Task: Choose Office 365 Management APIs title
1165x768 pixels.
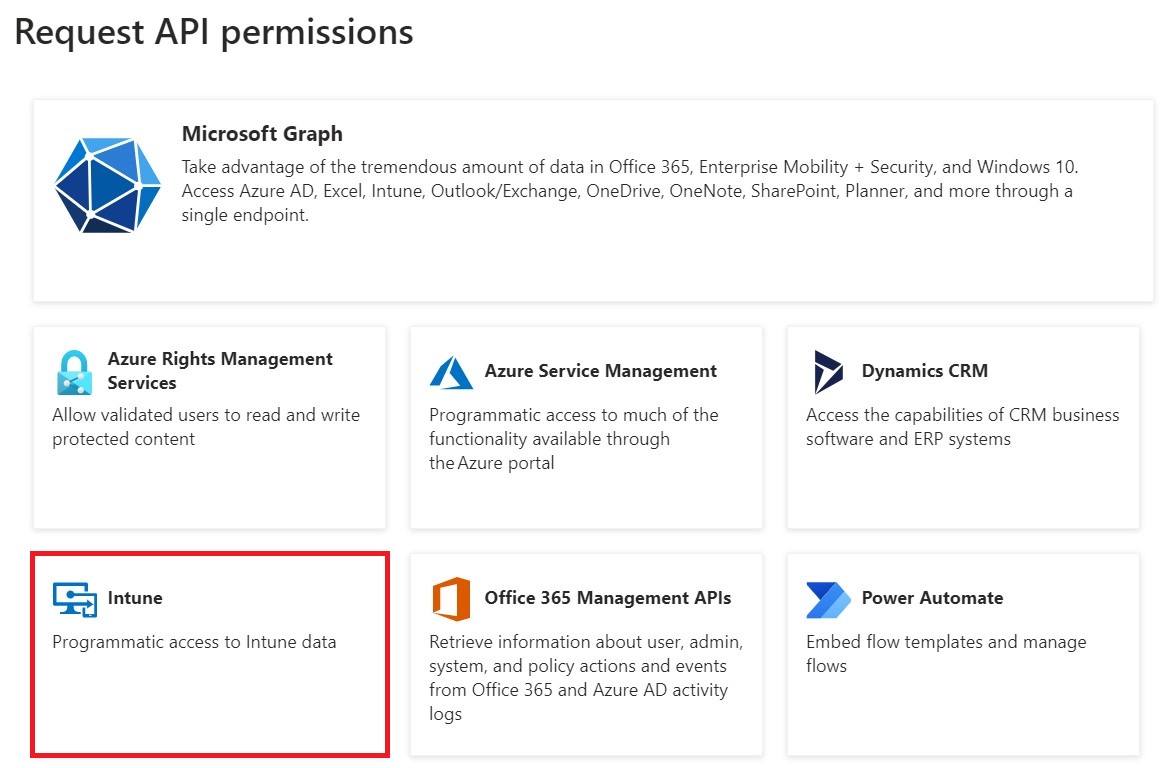Action: pos(608,598)
